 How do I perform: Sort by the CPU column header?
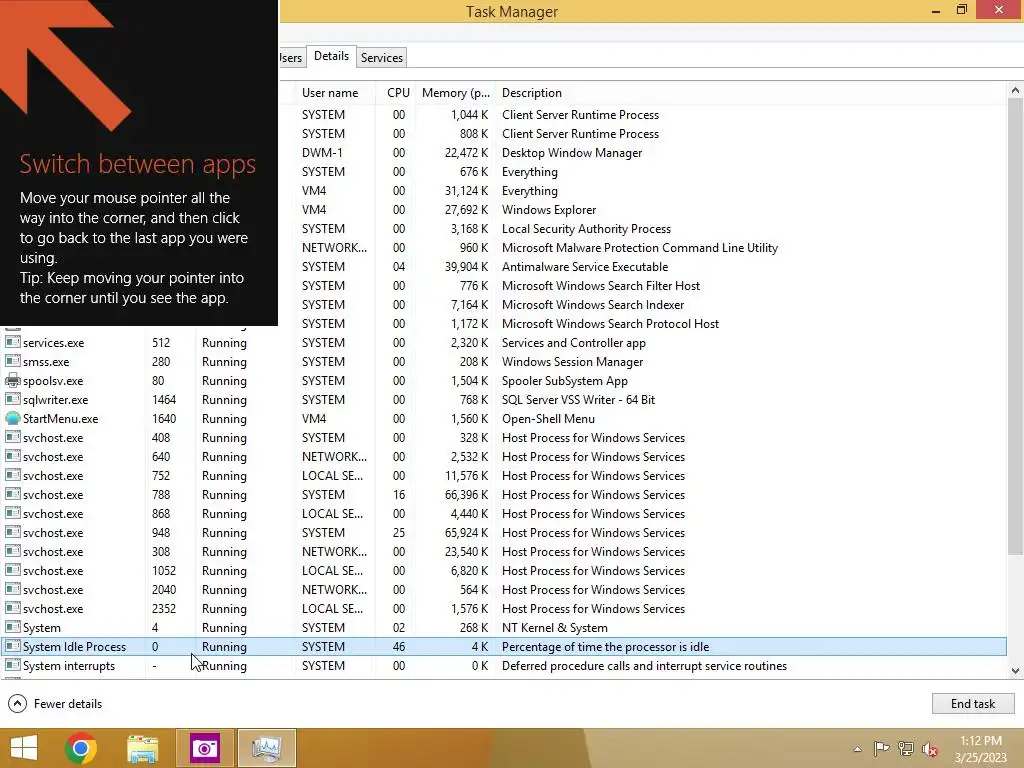coord(398,93)
